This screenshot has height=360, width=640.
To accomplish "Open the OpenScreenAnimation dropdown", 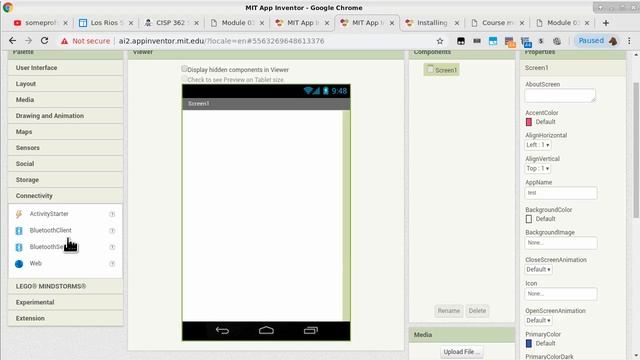I will pyautogui.click(x=538, y=320).
